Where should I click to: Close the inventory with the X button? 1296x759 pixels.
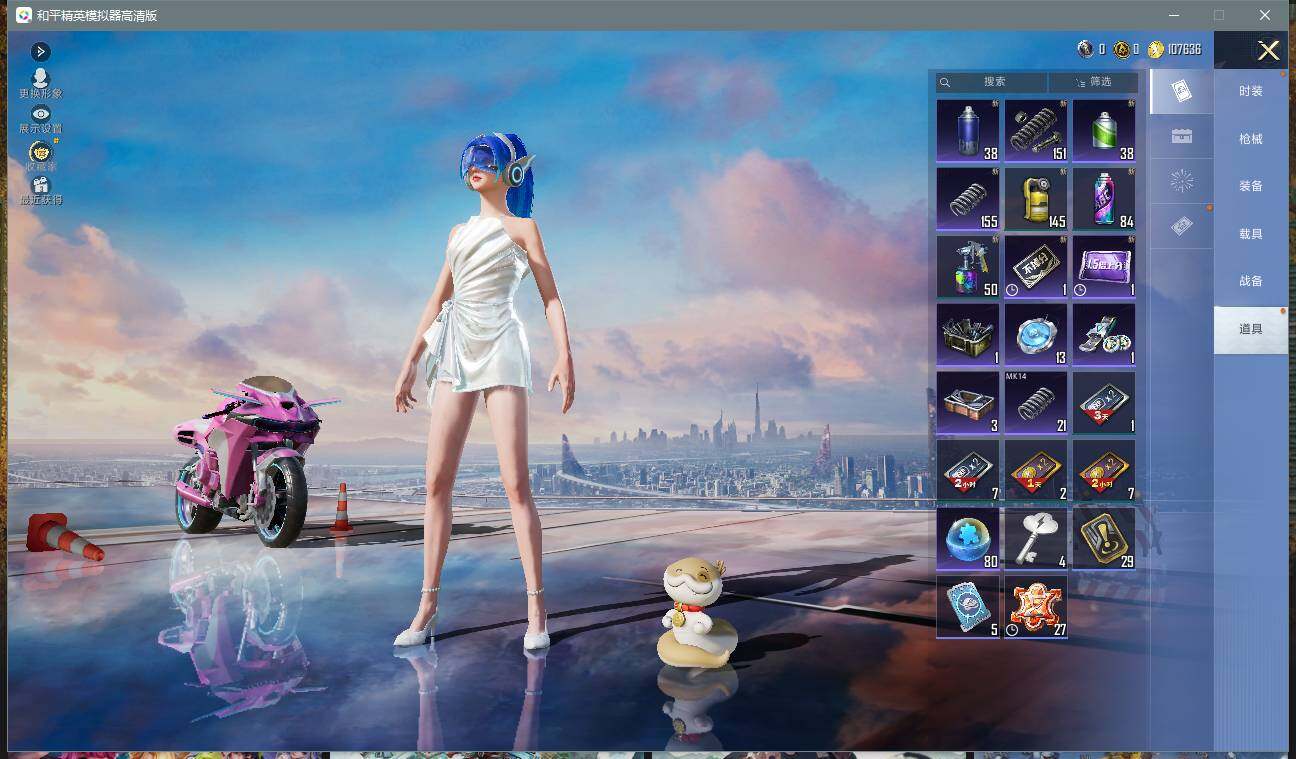pos(1268,51)
